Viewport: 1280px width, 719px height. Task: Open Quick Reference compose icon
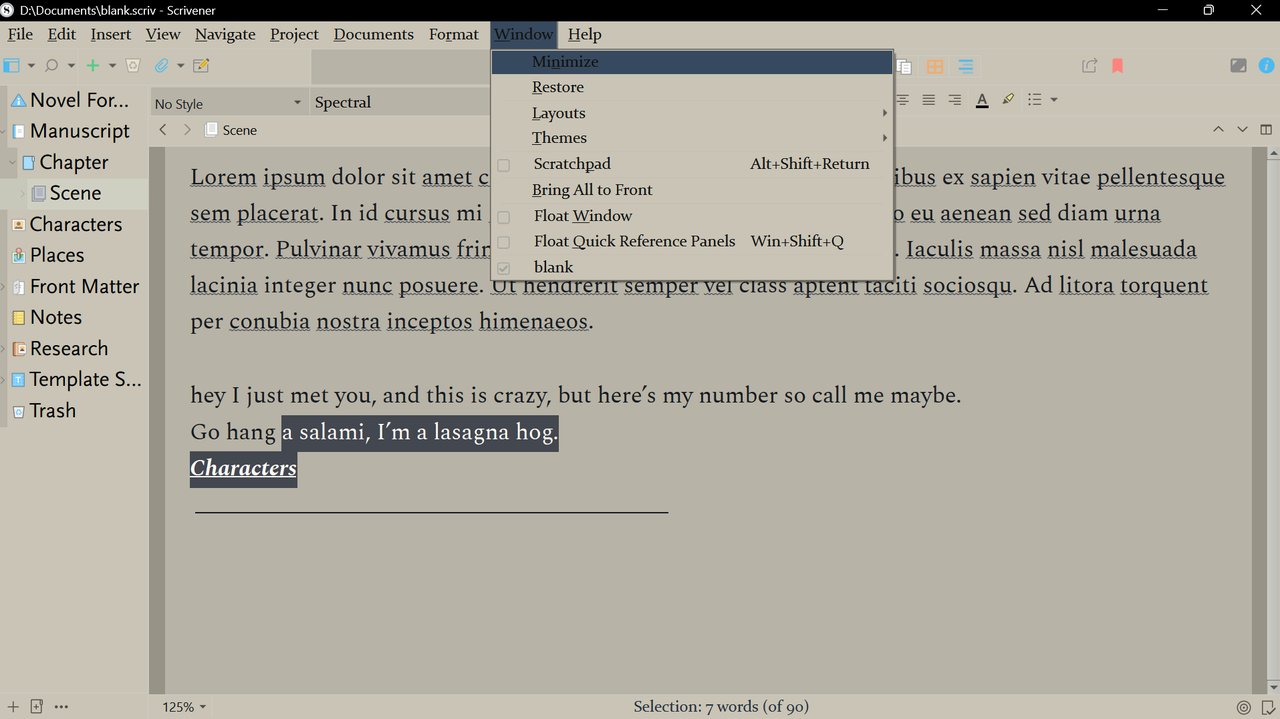pyautogui.click(x=201, y=66)
